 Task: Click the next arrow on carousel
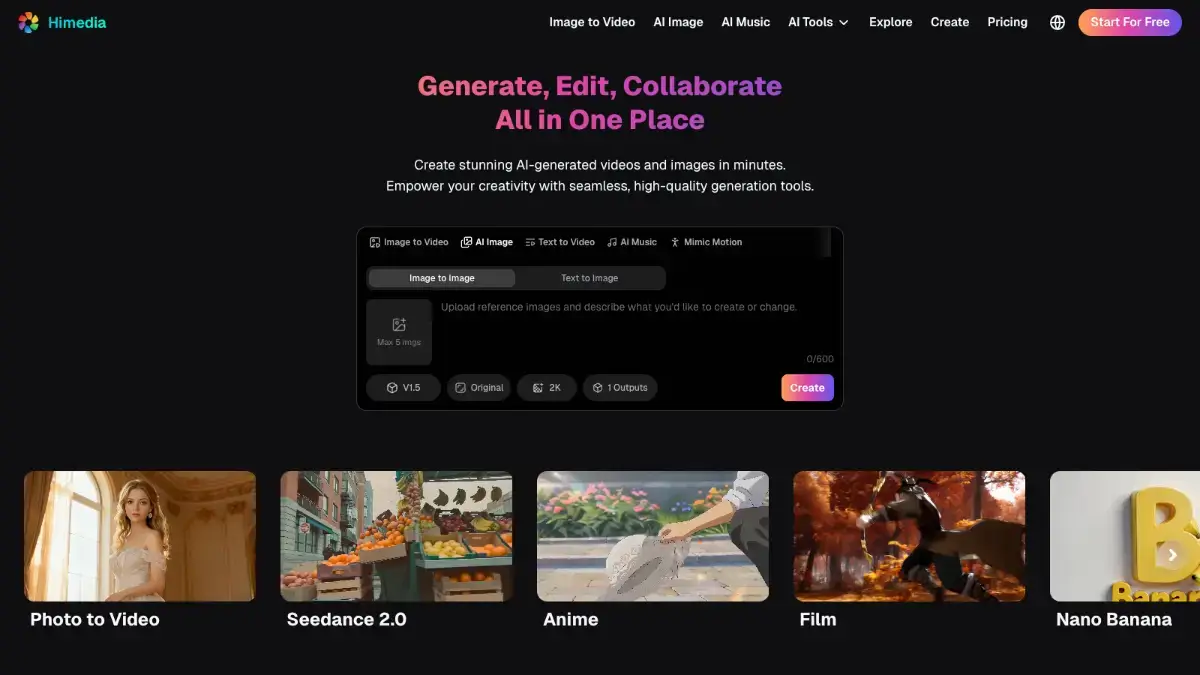[1172, 555]
